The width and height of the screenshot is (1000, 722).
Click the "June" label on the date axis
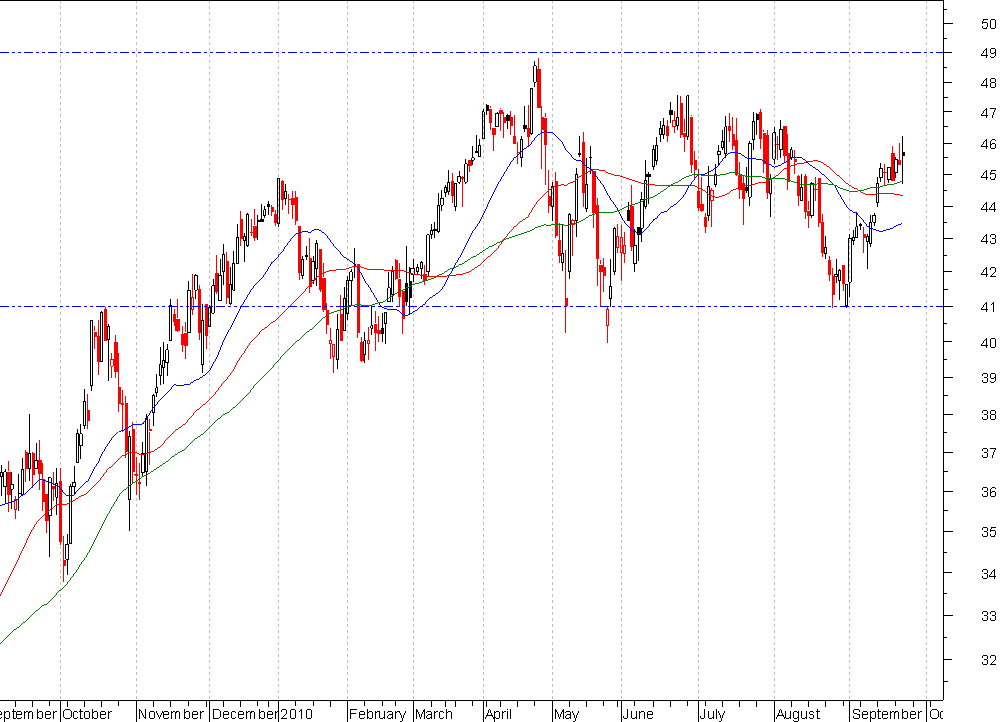[638, 714]
